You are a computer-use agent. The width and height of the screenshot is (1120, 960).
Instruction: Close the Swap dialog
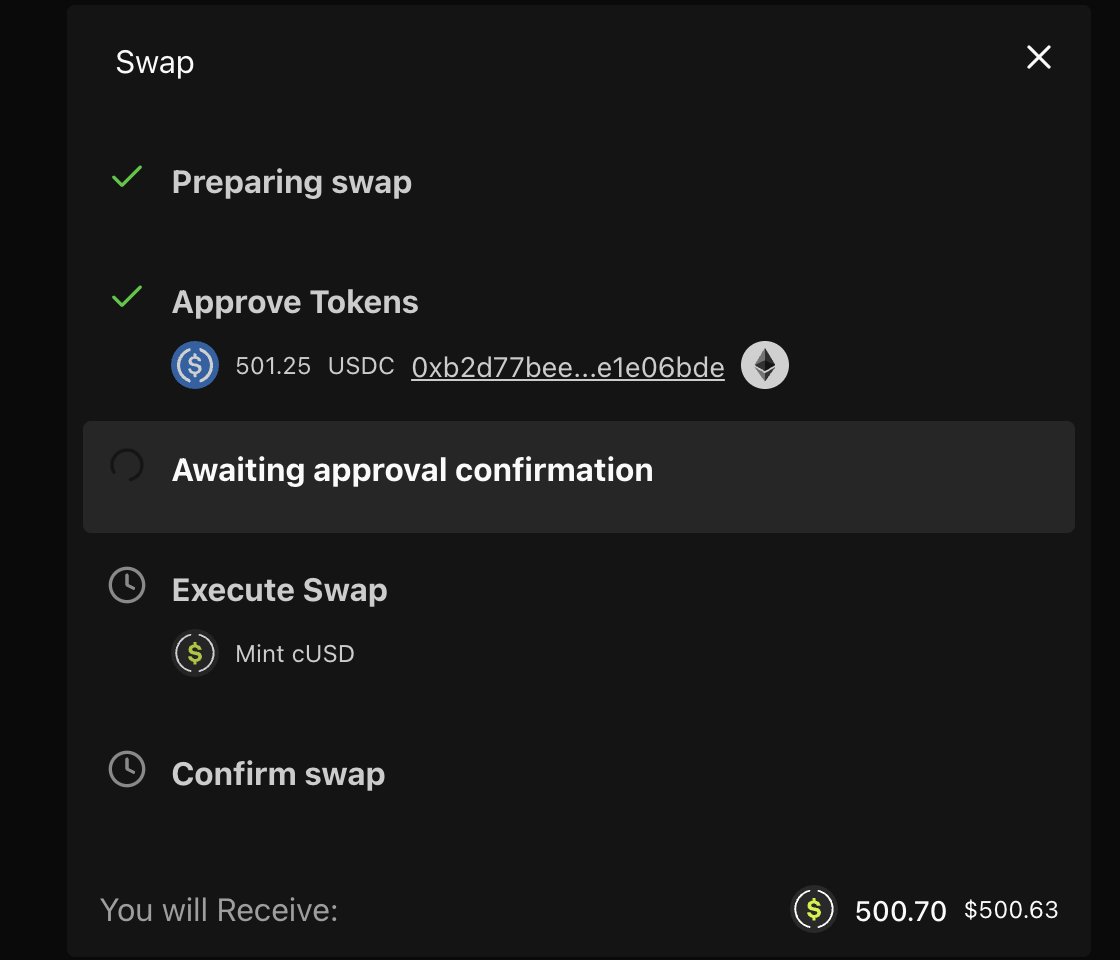[x=1039, y=58]
